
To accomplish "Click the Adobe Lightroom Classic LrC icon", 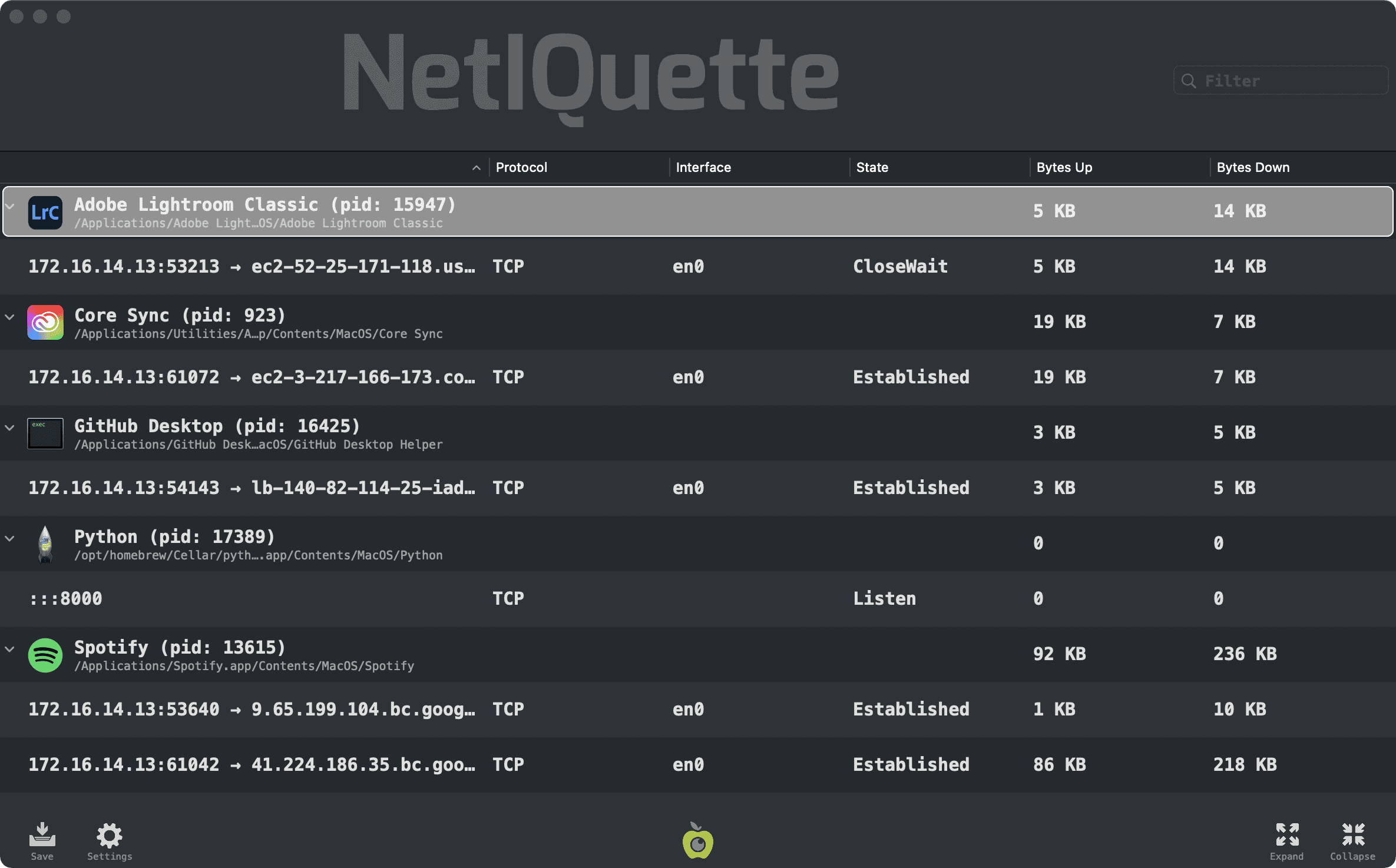I will [45, 212].
